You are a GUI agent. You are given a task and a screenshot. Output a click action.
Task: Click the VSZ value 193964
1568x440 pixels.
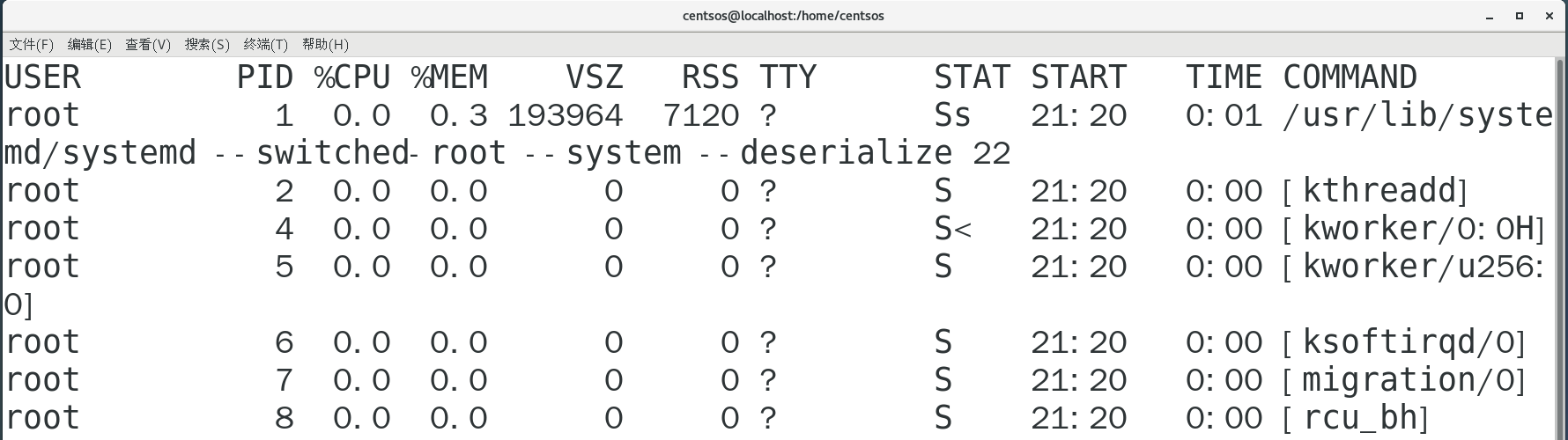pyautogui.click(x=566, y=115)
